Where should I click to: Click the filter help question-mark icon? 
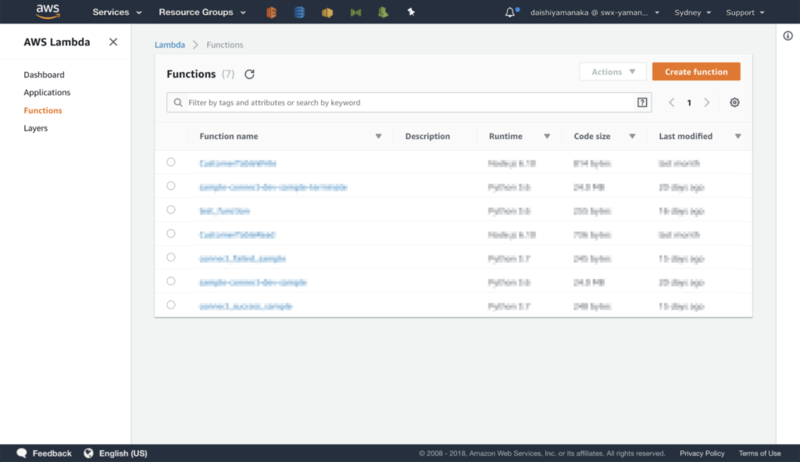pyautogui.click(x=642, y=102)
